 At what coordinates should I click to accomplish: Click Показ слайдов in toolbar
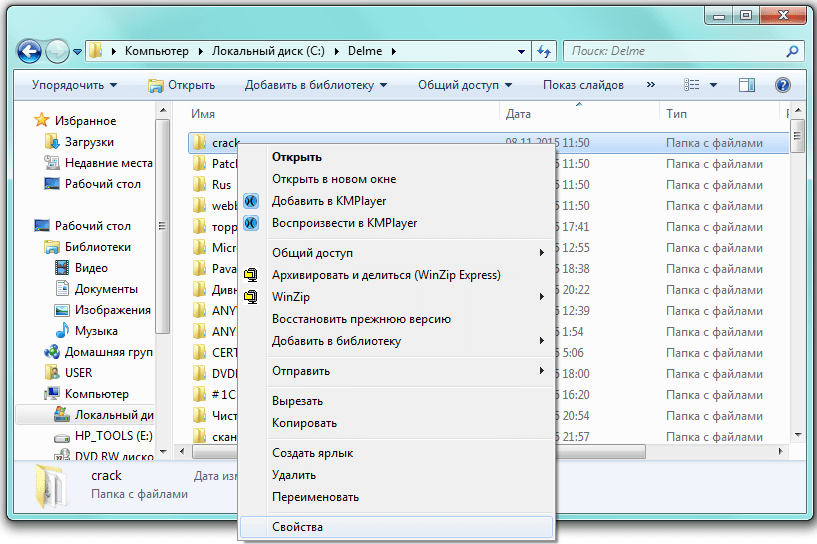[x=583, y=85]
